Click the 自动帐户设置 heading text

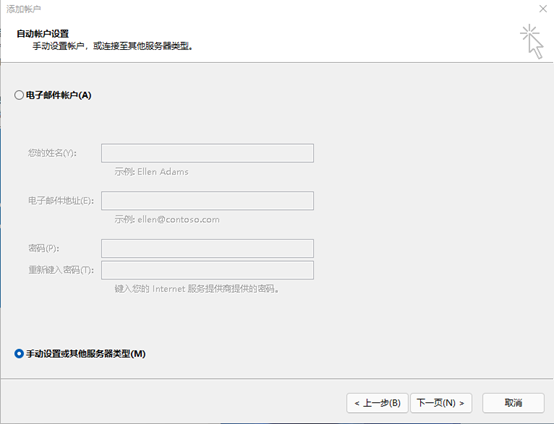[42, 34]
